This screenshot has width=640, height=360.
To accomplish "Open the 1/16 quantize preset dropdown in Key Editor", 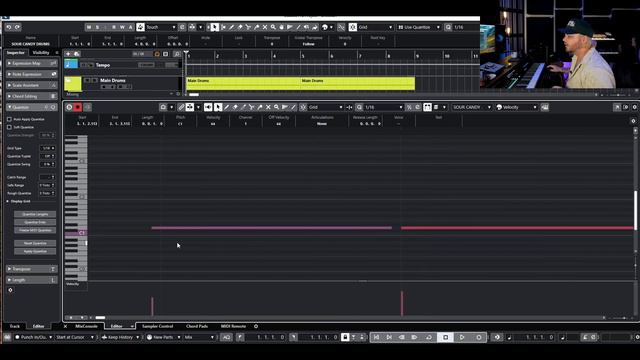I will (383, 107).
